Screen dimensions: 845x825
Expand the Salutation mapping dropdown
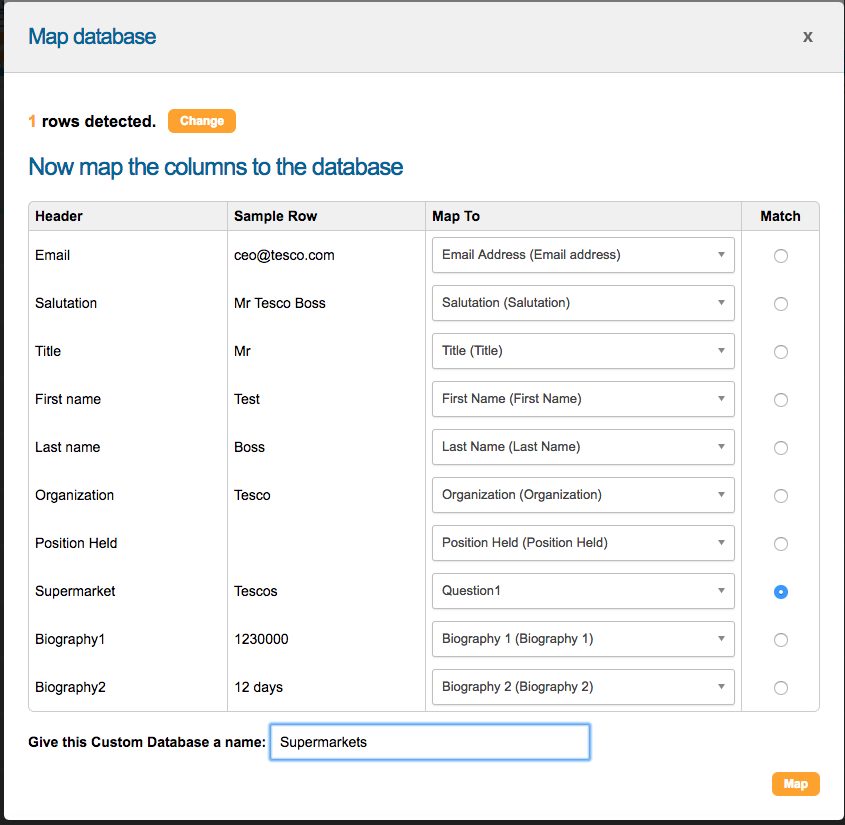[583, 303]
